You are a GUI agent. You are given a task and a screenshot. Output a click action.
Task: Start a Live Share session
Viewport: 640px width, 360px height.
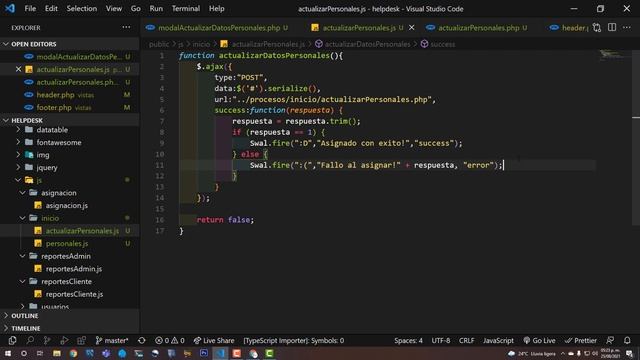point(214,340)
